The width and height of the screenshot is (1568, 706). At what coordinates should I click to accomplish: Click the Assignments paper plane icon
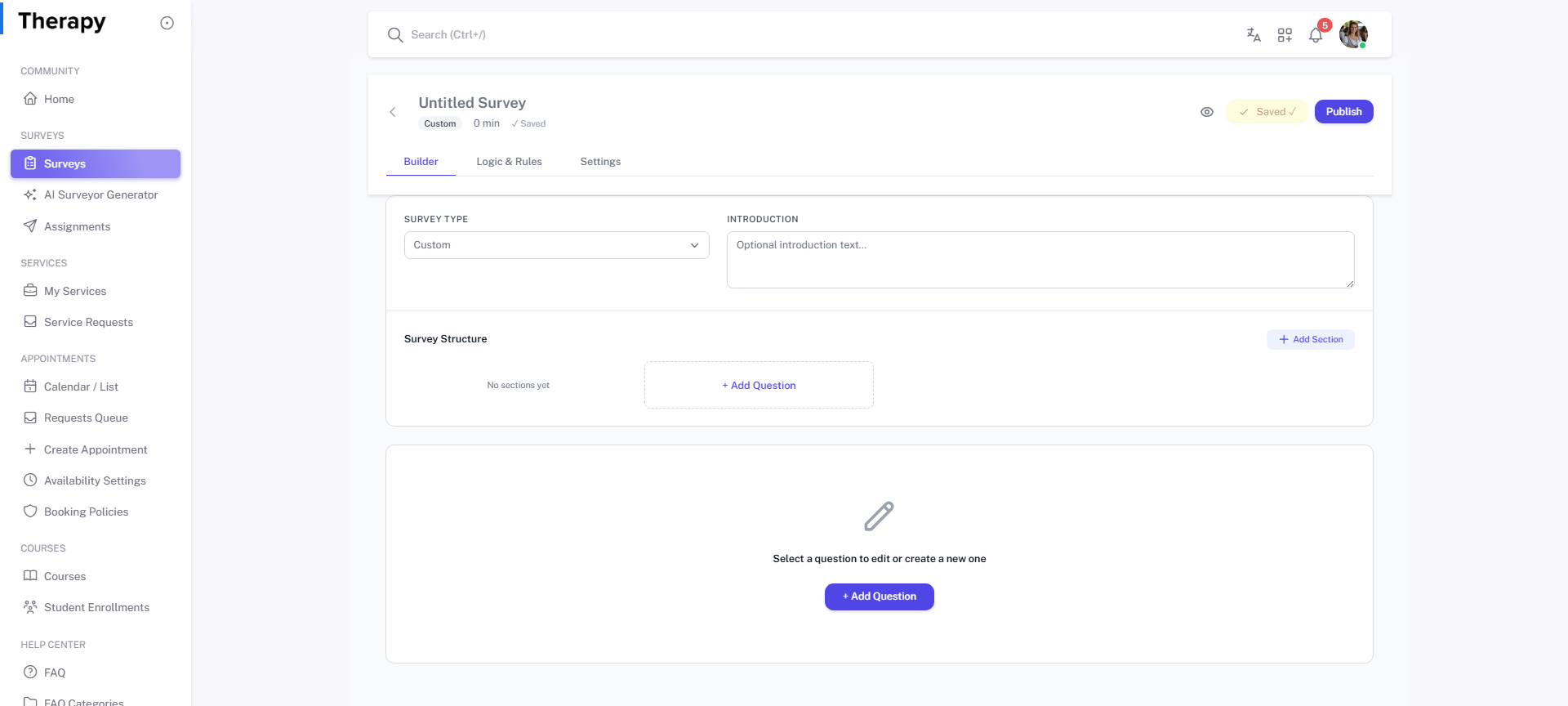tap(30, 226)
